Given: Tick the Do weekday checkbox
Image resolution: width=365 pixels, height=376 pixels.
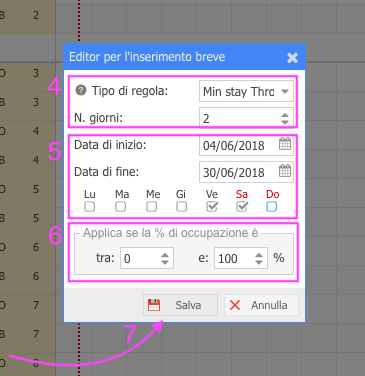Looking at the screenshot, I should pyautogui.click(x=271, y=207).
